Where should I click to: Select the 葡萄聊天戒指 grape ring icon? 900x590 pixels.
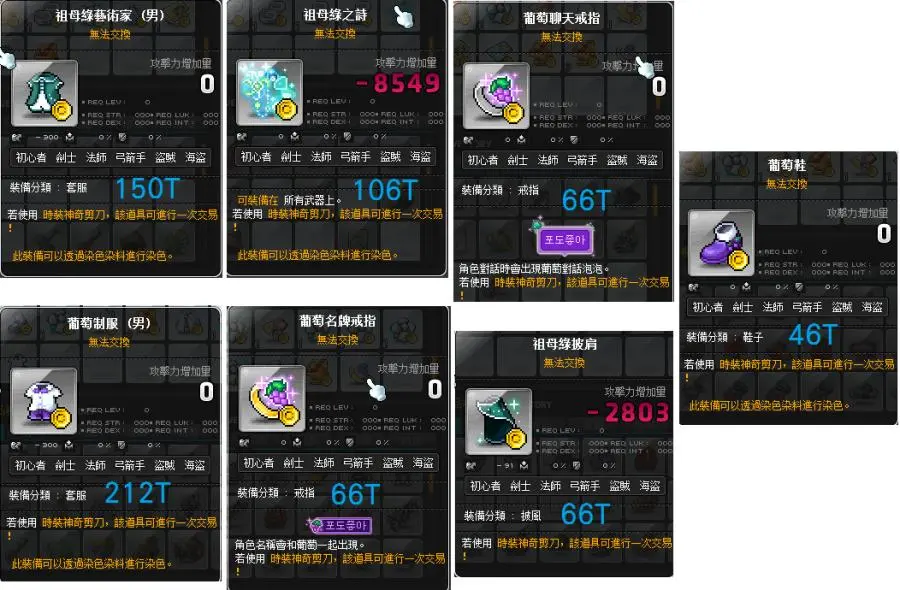click(496, 95)
